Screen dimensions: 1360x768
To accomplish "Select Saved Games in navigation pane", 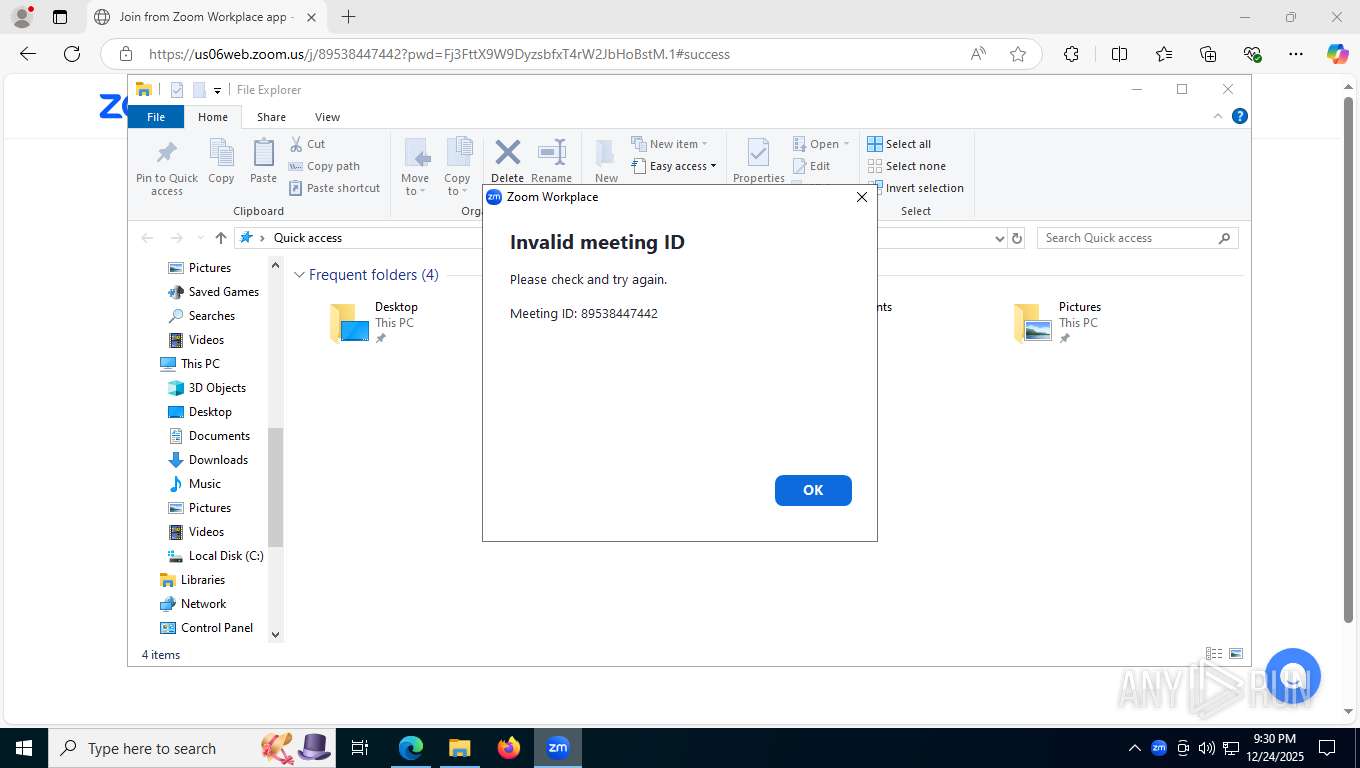I will 213,292.
